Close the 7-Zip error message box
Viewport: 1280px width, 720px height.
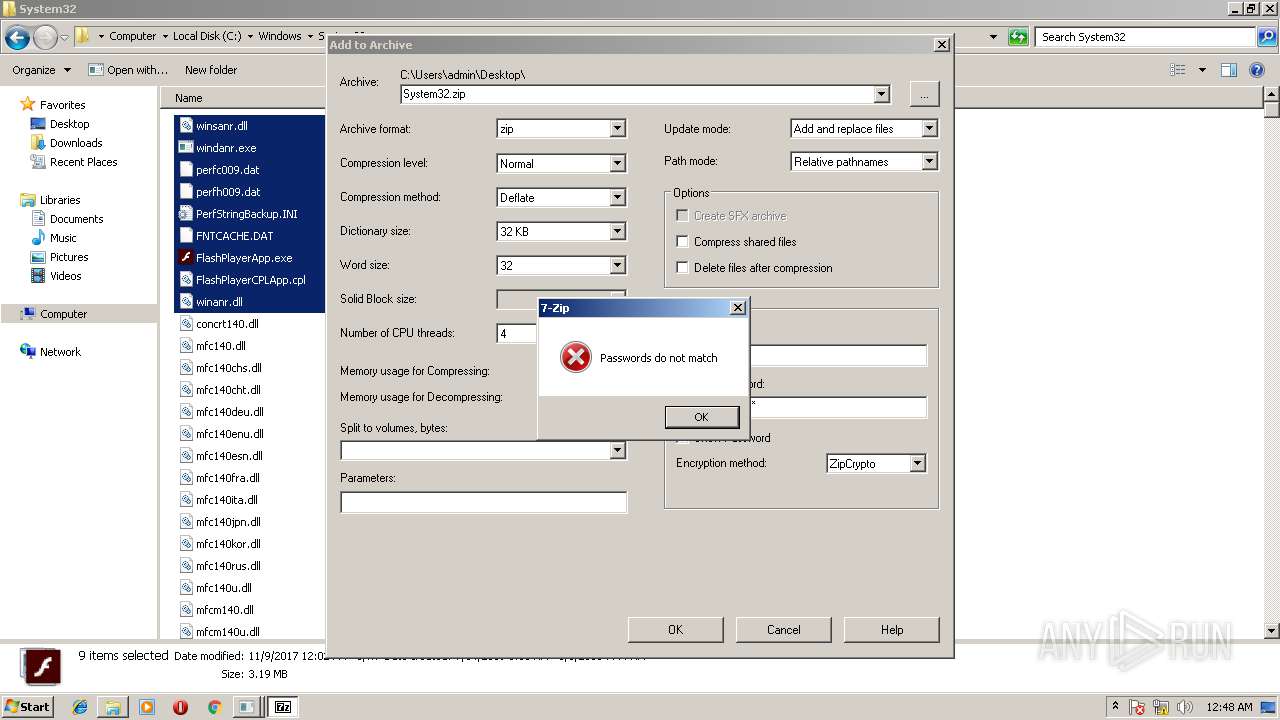click(x=737, y=308)
